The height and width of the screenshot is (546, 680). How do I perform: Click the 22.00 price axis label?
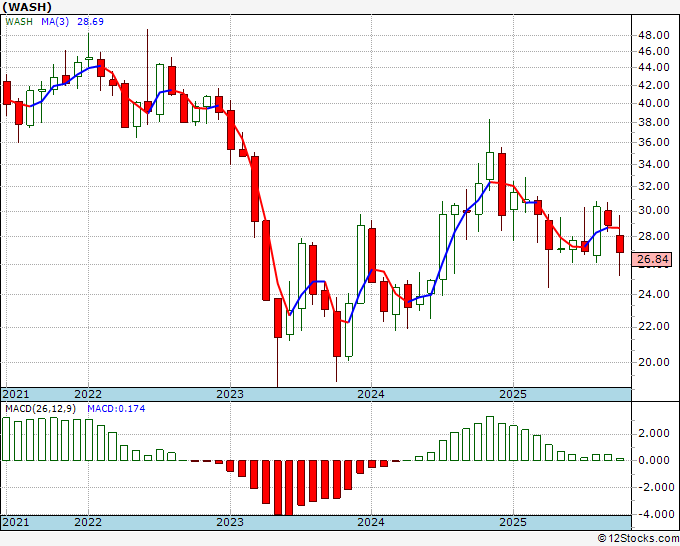click(x=654, y=326)
